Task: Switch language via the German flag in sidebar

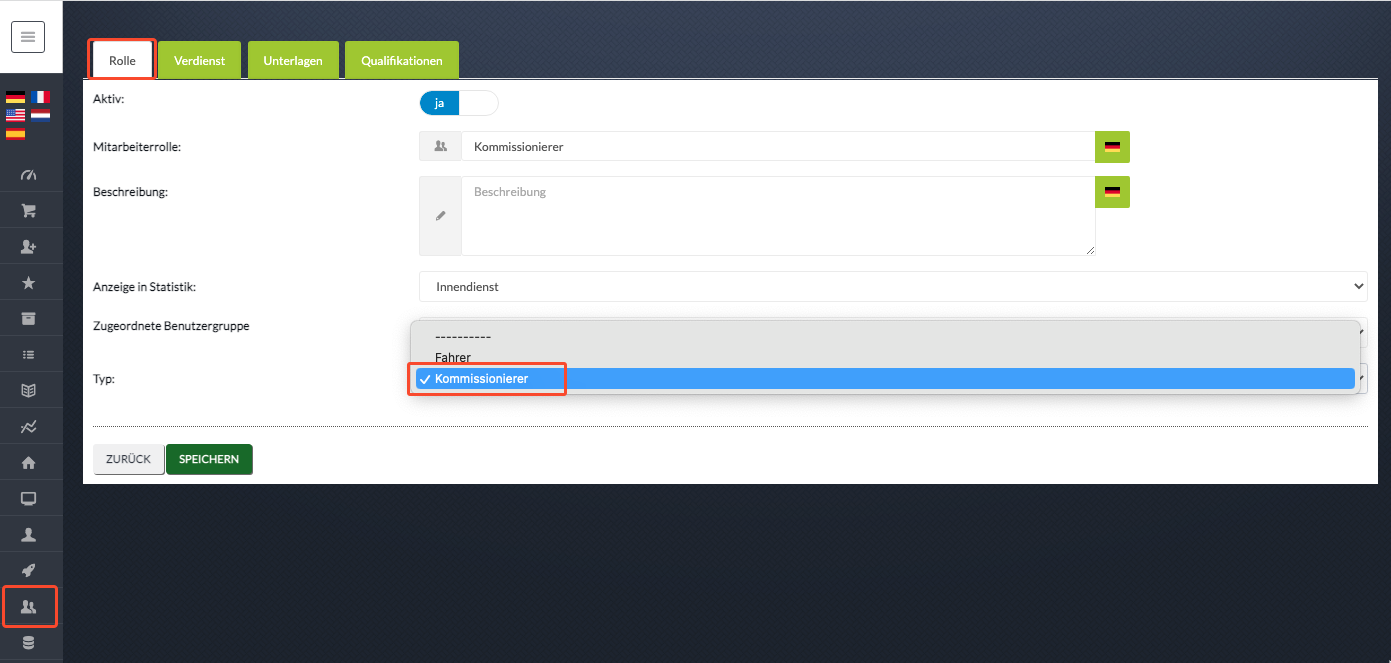Action: (15, 97)
